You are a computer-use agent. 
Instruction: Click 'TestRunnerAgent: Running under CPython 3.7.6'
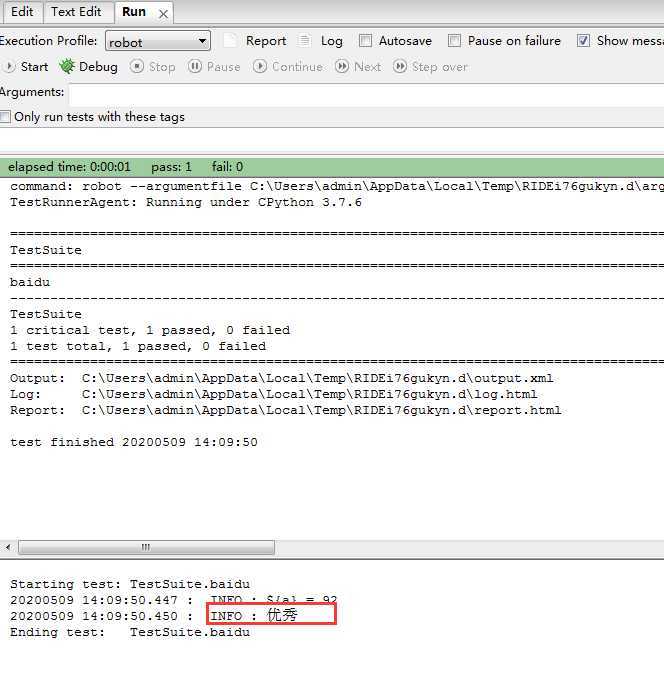186,203
